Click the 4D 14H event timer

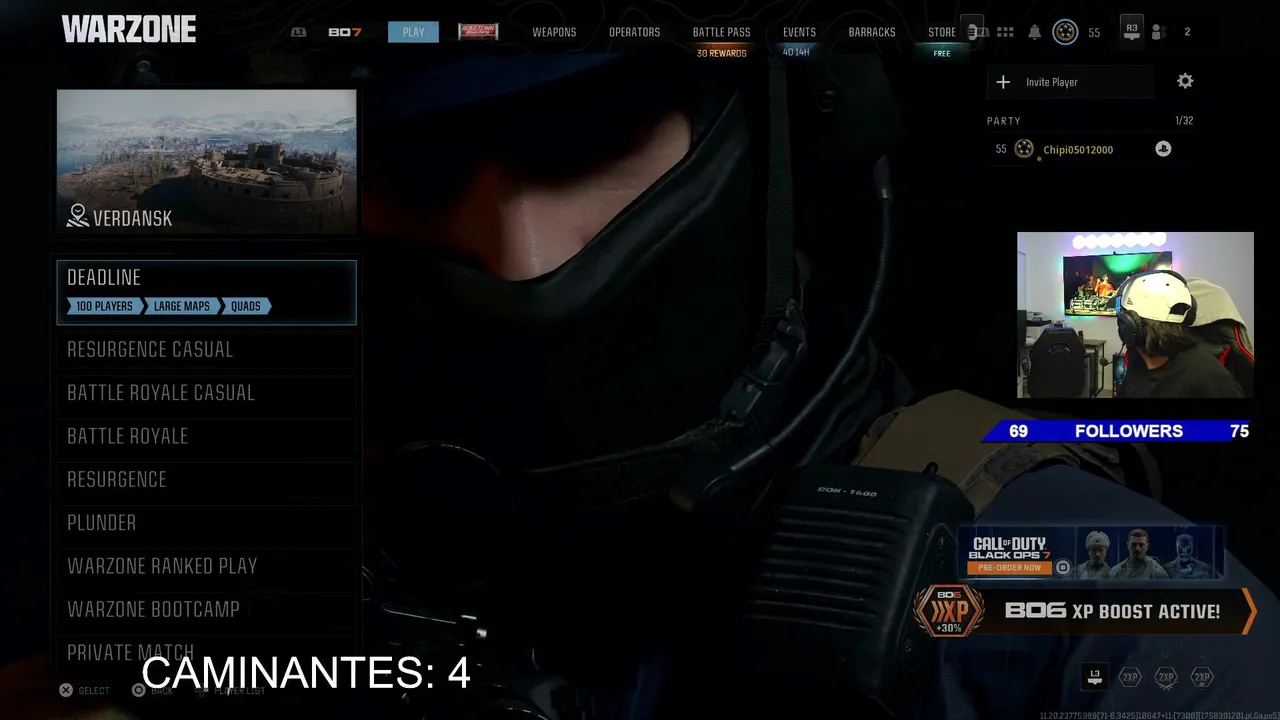tap(796, 52)
